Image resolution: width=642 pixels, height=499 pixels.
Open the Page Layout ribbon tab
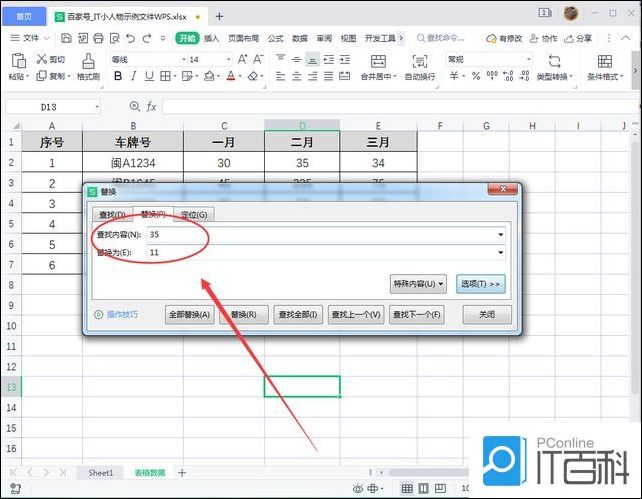pyautogui.click(x=243, y=38)
